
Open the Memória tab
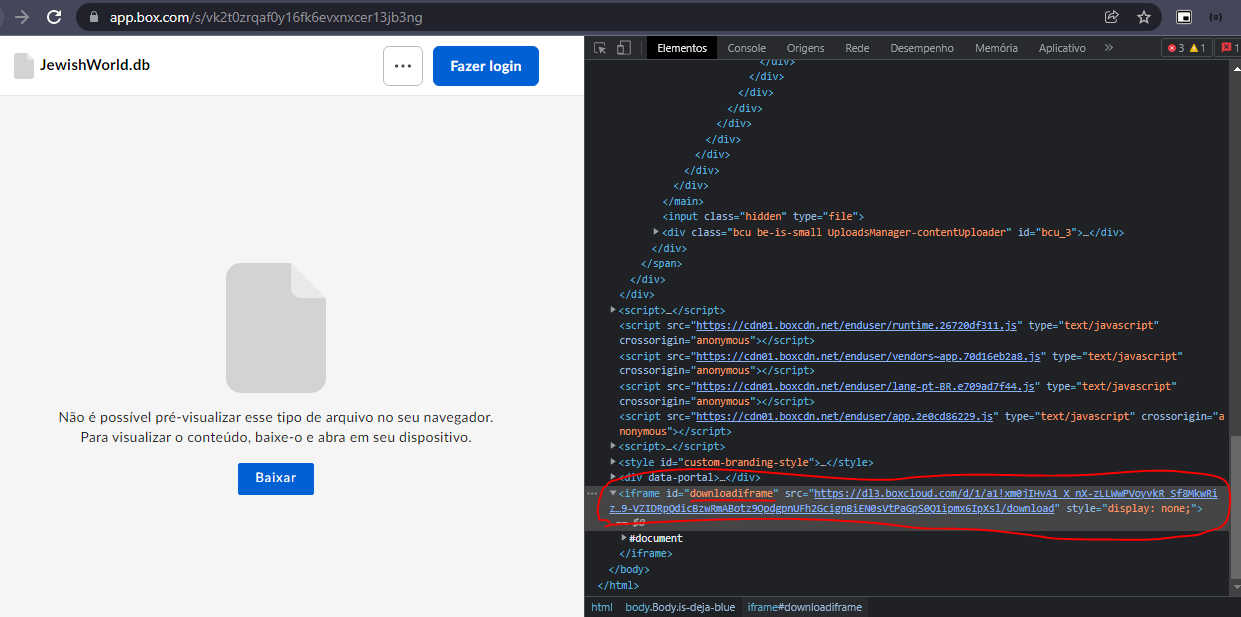pyautogui.click(x=996, y=48)
